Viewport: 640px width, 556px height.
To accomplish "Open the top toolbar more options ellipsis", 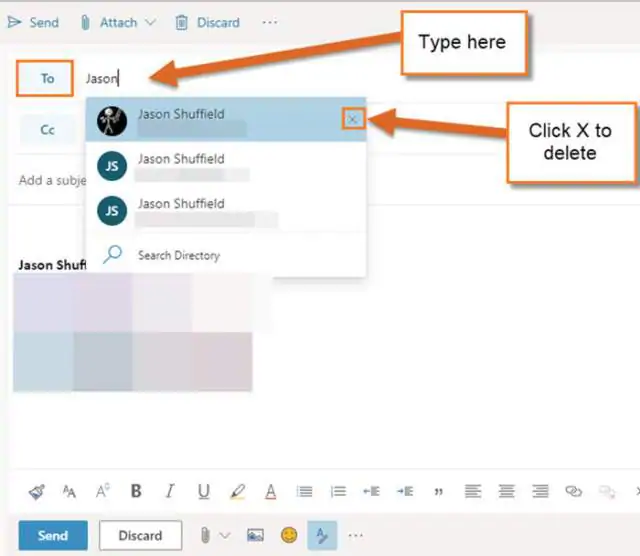I will (x=270, y=22).
